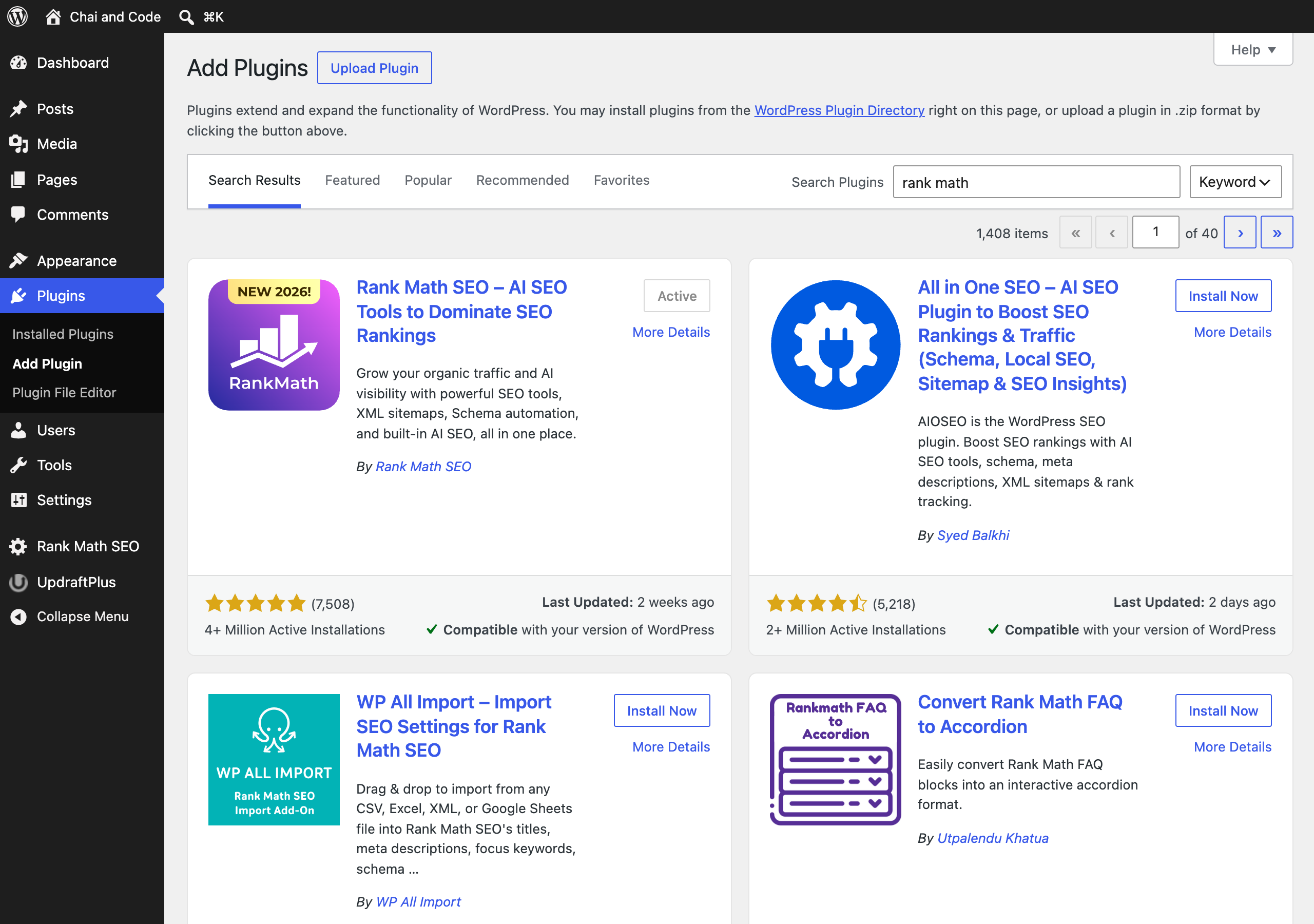Focus the Search Plugins text field
This screenshot has width=1314, height=924.
coord(1036,182)
